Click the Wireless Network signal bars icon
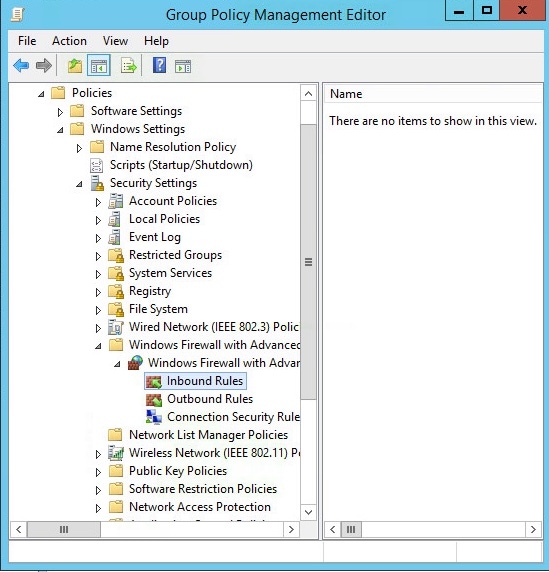This screenshot has height=572, width=549. tap(116, 453)
